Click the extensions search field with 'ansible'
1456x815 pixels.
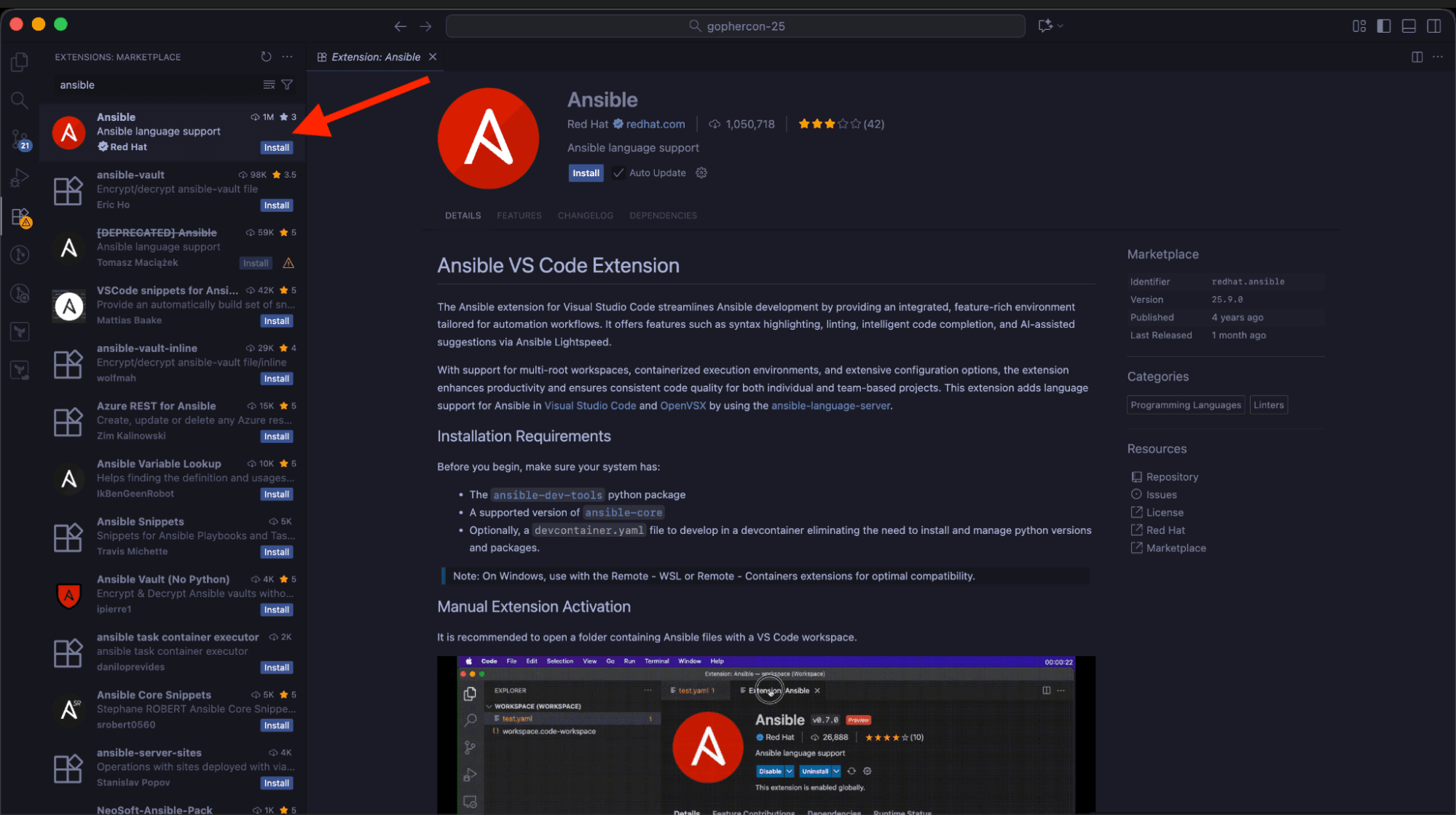pyautogui.click(x=157, y=85)
